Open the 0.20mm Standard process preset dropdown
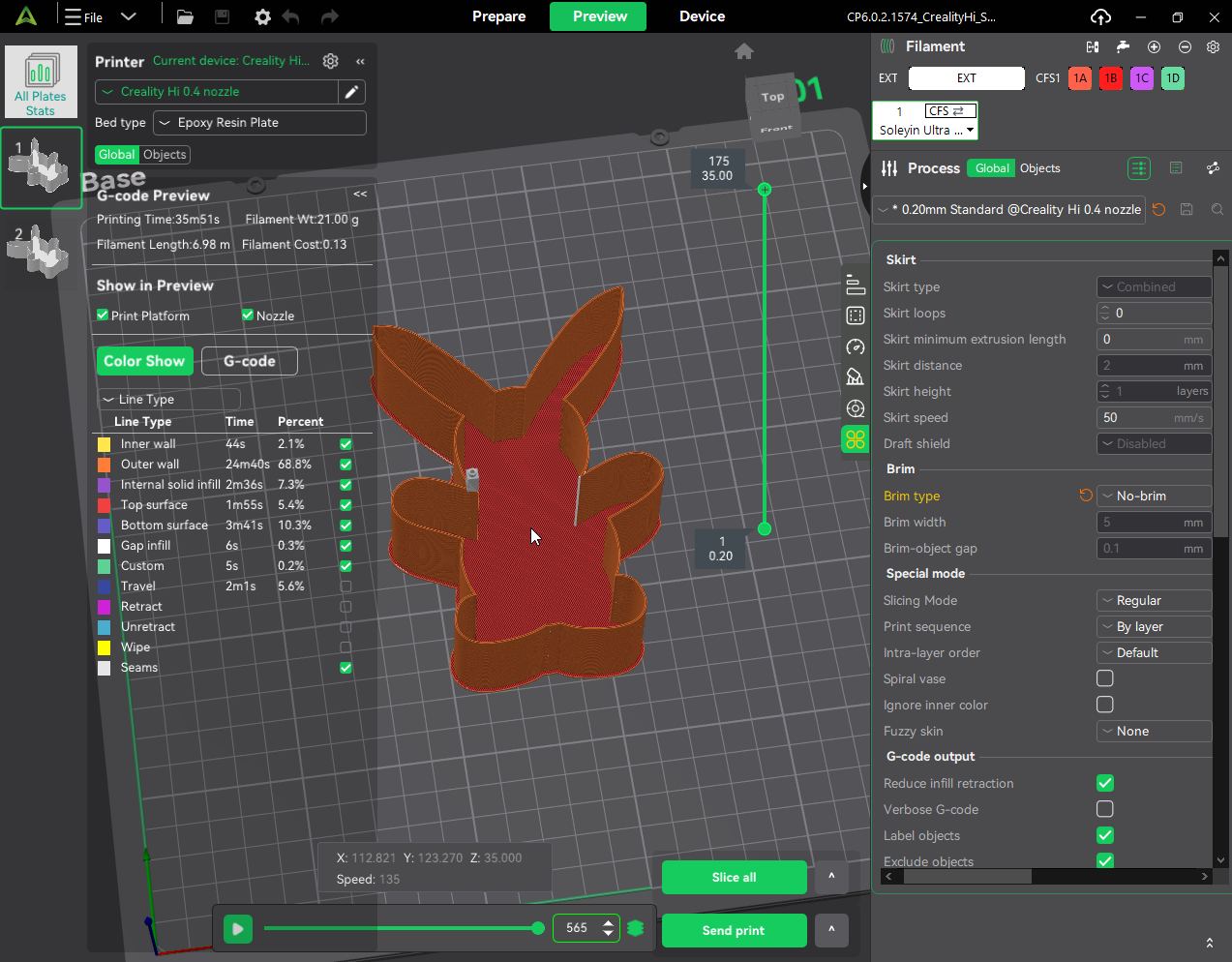Screen dimensions: 1232x962 1009,209
